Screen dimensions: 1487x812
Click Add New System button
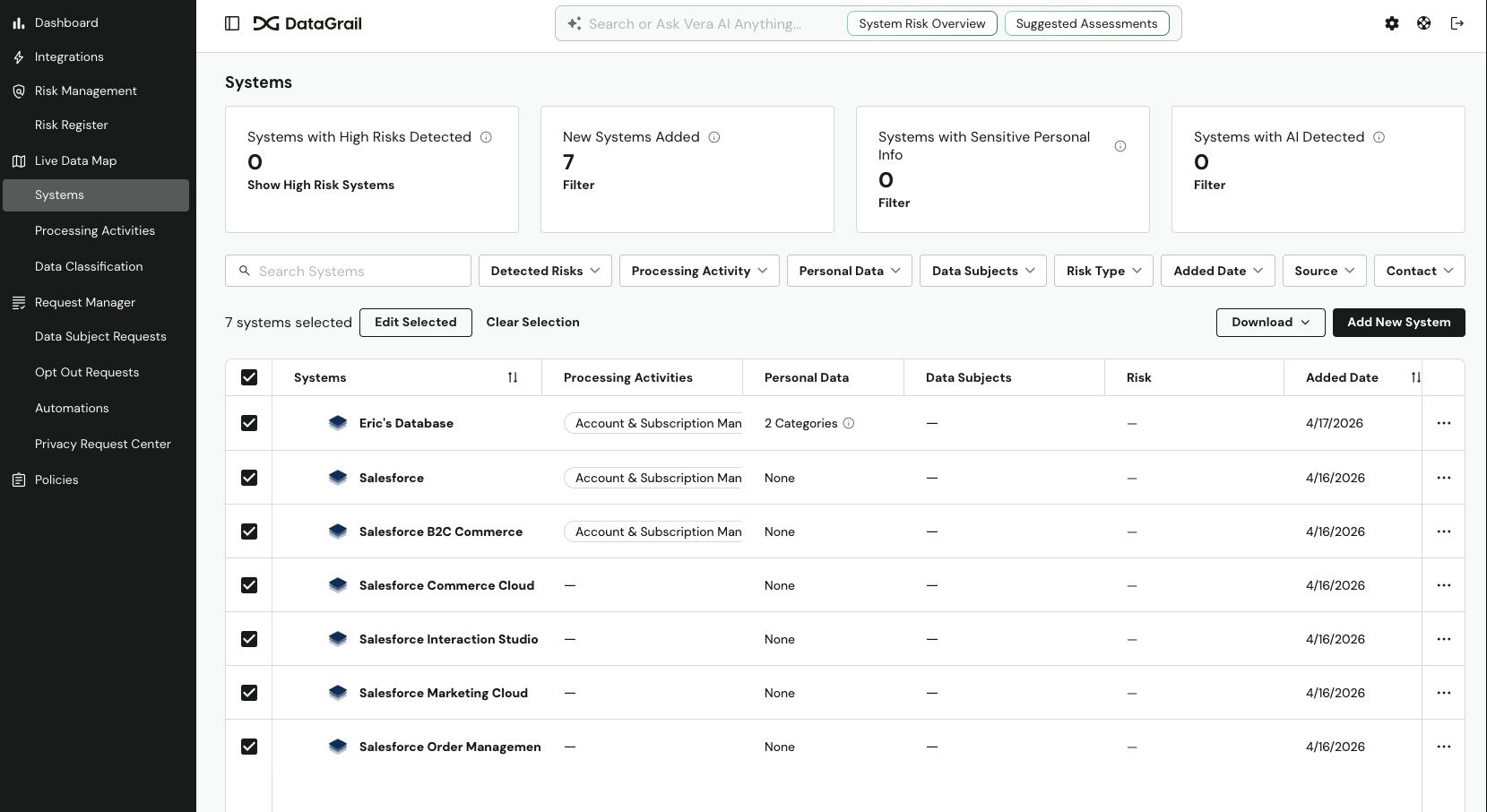coord(1399,323)
